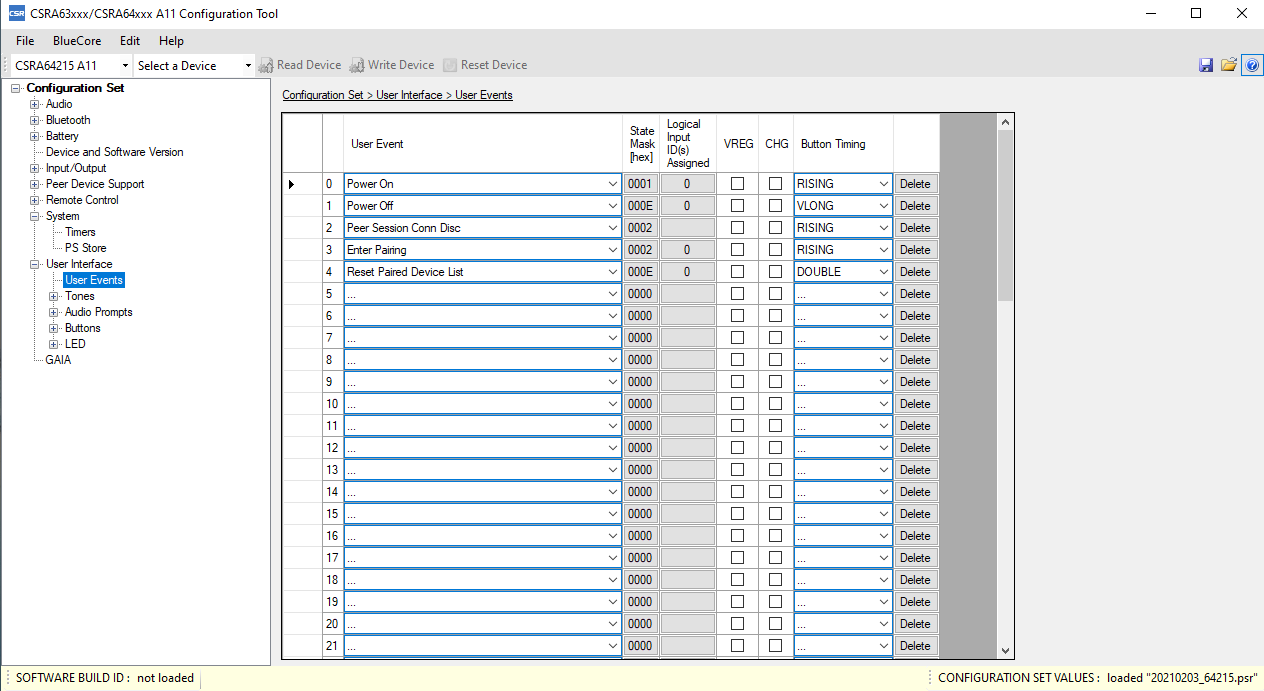Screen dimensions: 1264x691
Task: Check VREG box for Enter Pairing
Action: coord(738,250)
